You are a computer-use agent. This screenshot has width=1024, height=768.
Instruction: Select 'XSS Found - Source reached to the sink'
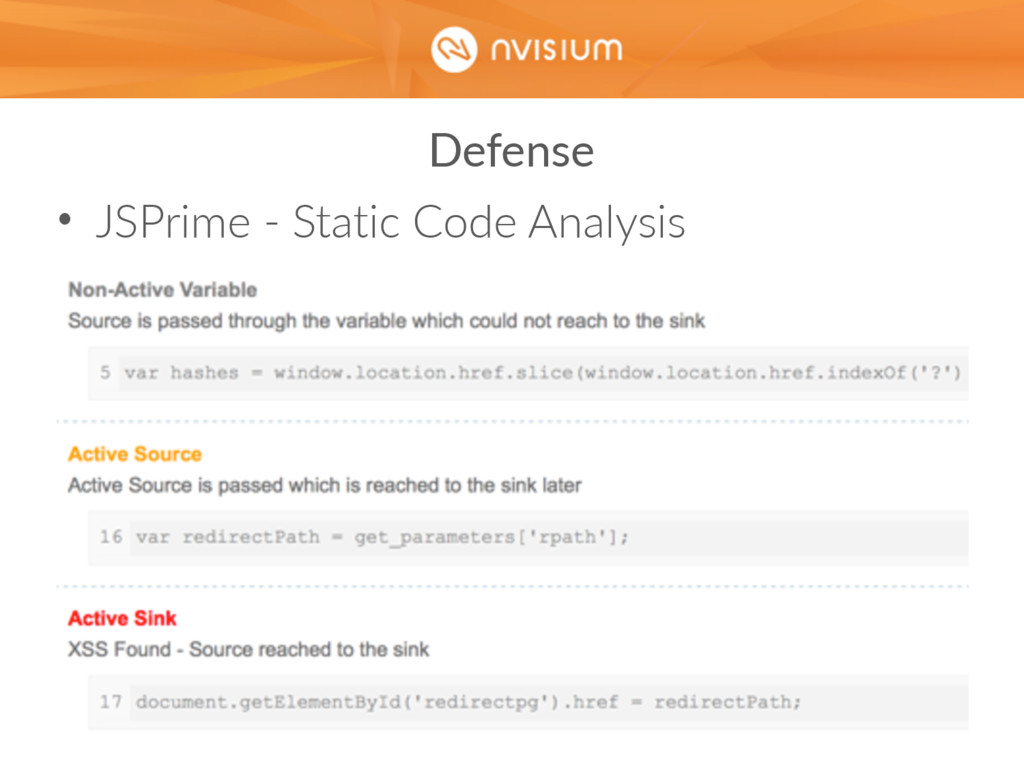tap(249, 649)
